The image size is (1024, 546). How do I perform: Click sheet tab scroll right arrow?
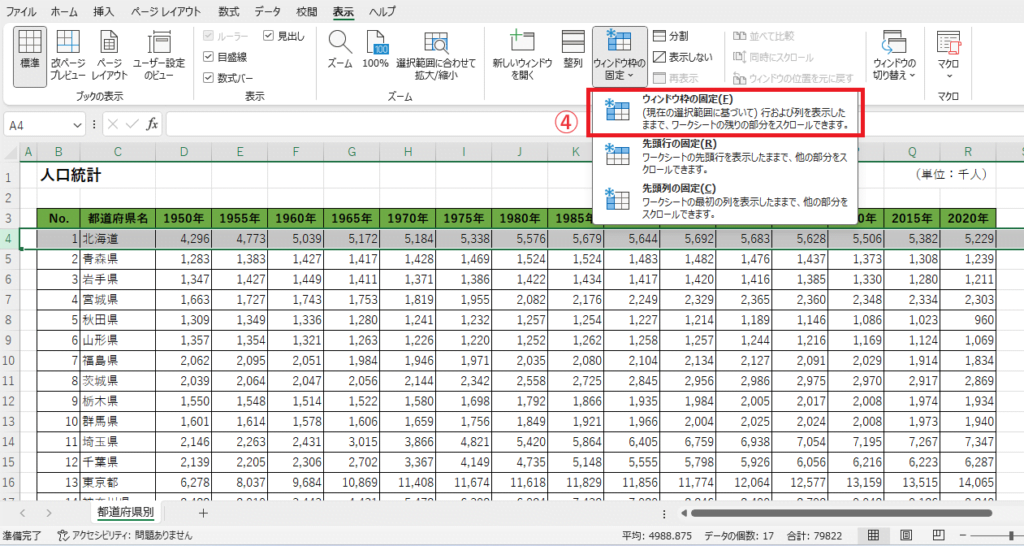pos(49,513)
